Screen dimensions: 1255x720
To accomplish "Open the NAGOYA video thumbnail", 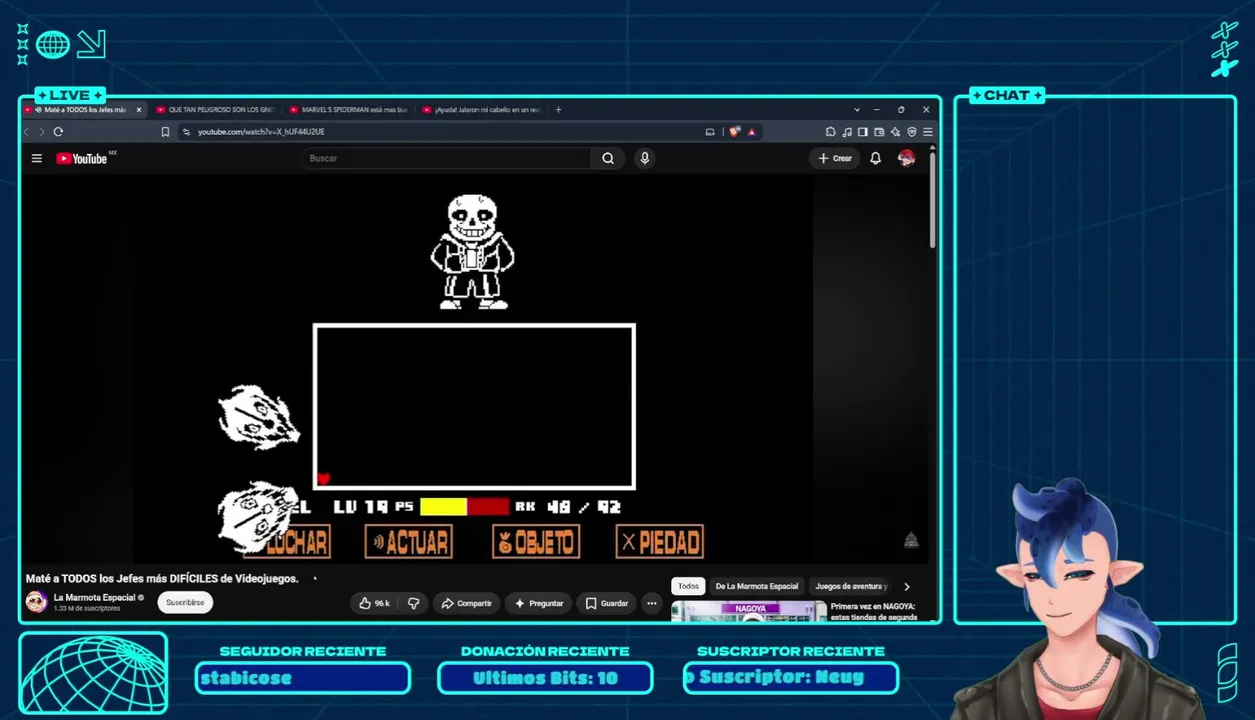I will [749, 611].
